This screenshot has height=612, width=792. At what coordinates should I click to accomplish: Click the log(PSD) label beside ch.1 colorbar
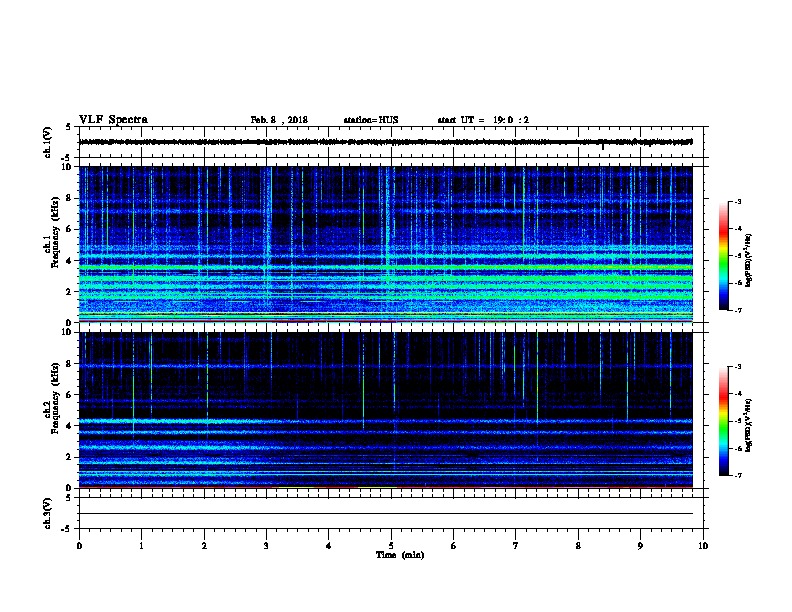coord(749,260)
